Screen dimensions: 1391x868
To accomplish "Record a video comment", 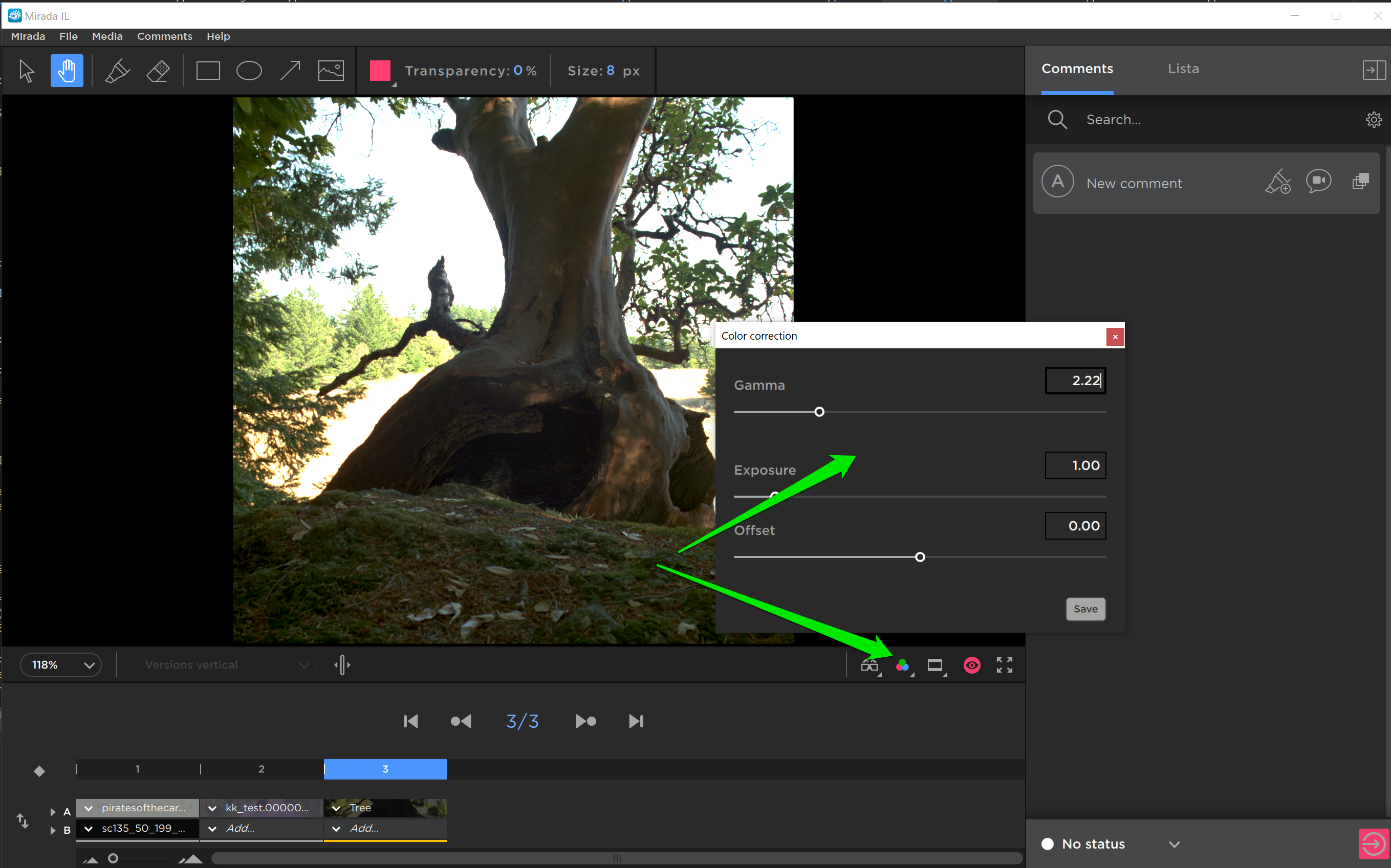I will coord(1319,182).
